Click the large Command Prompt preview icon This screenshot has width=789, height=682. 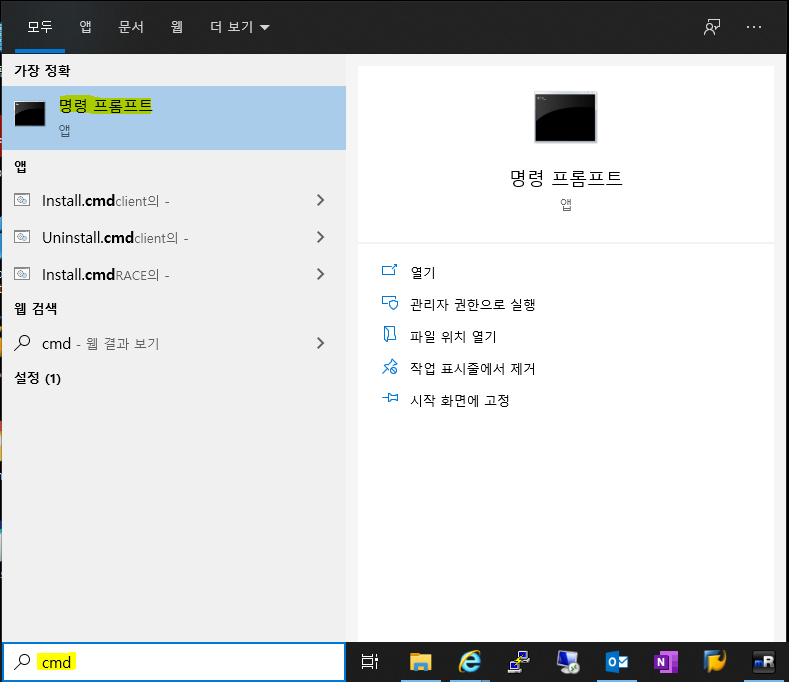566,117
